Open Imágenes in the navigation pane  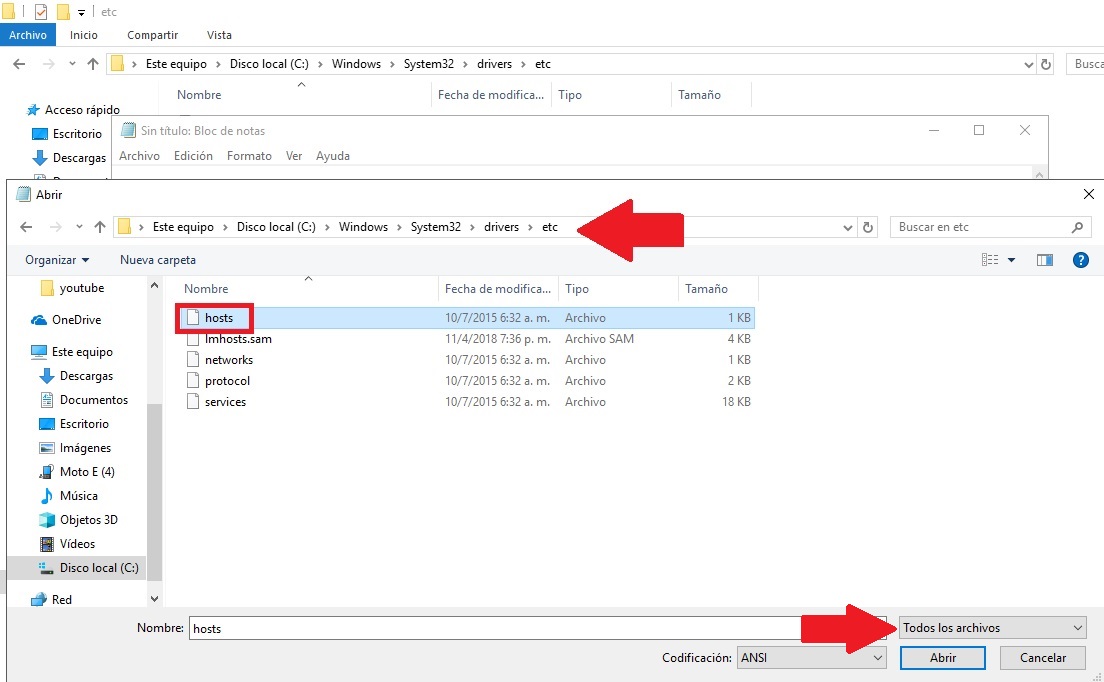75,448
